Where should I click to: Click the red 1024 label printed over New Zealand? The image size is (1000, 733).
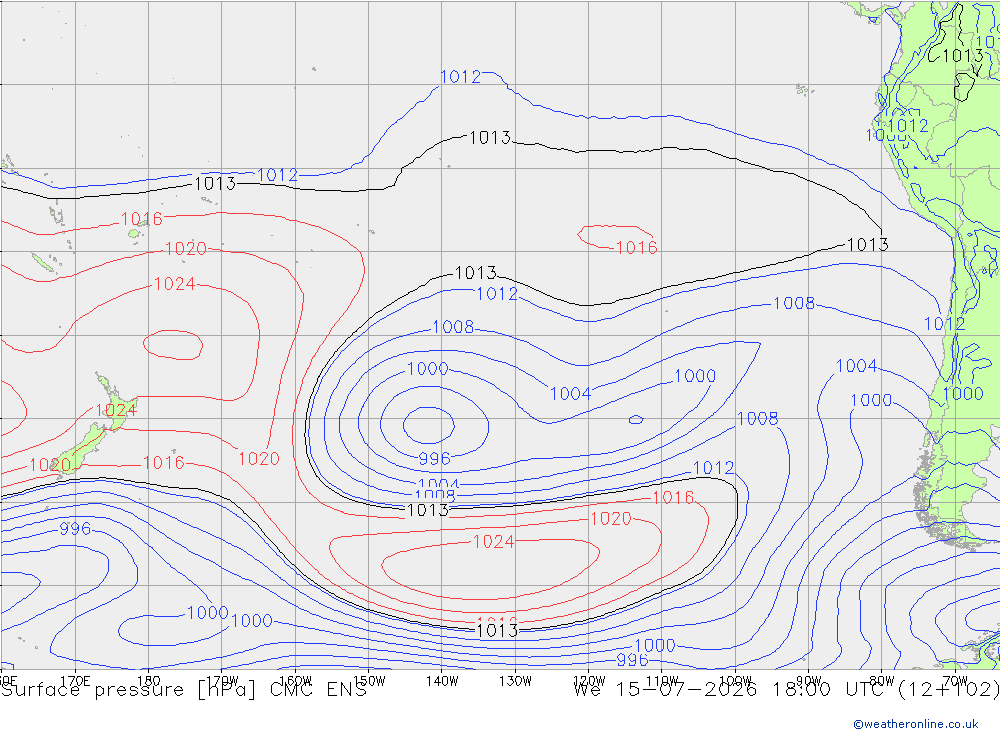(116, 410)
